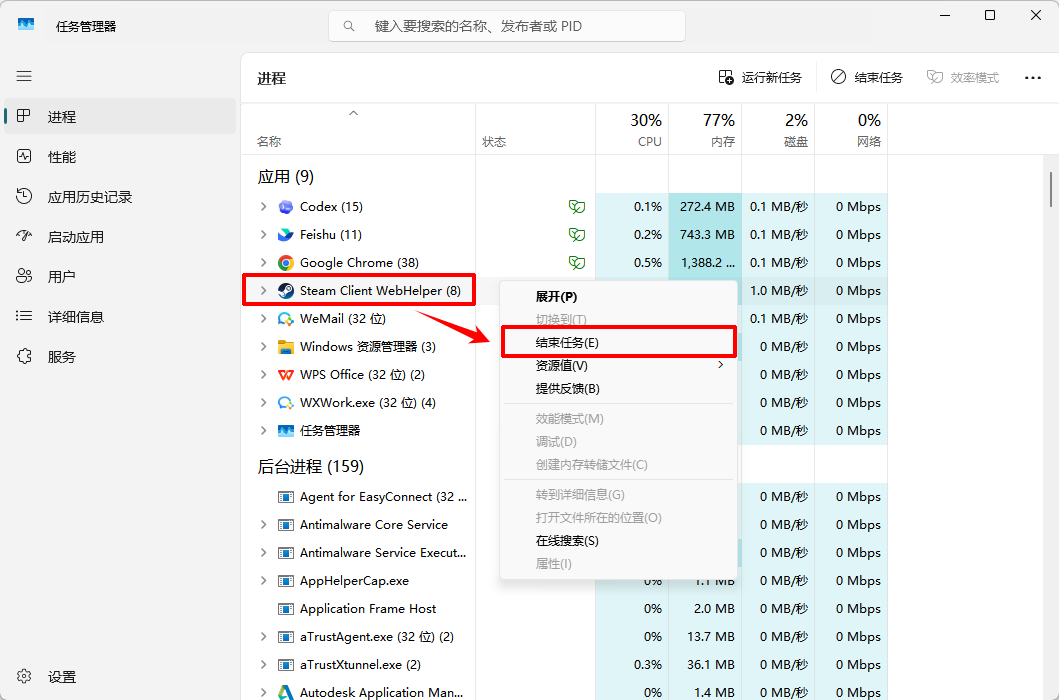Click the Feishu app icon

tap(286, 234)
